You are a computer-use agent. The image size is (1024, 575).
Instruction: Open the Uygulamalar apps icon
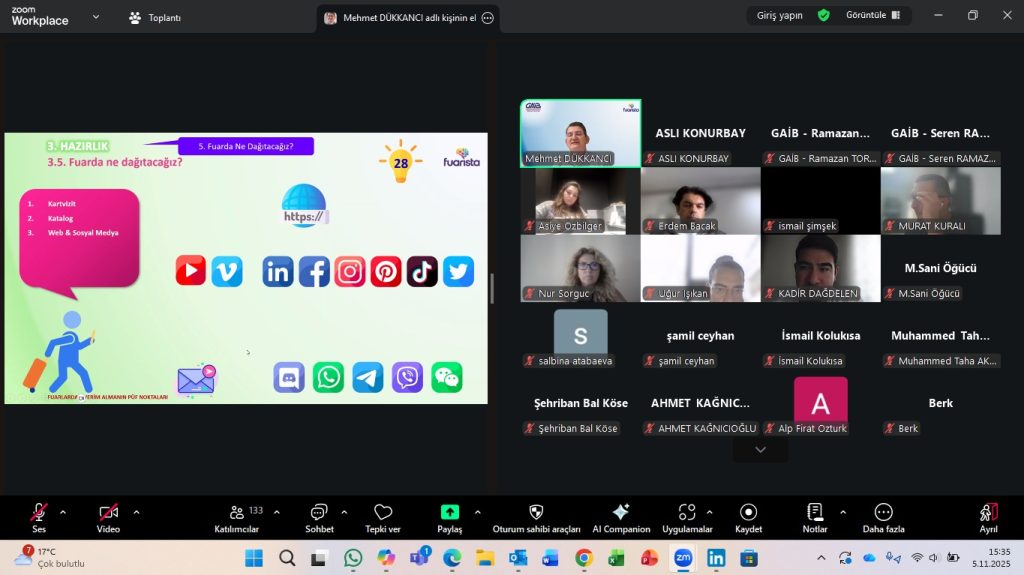pos(687,513)
